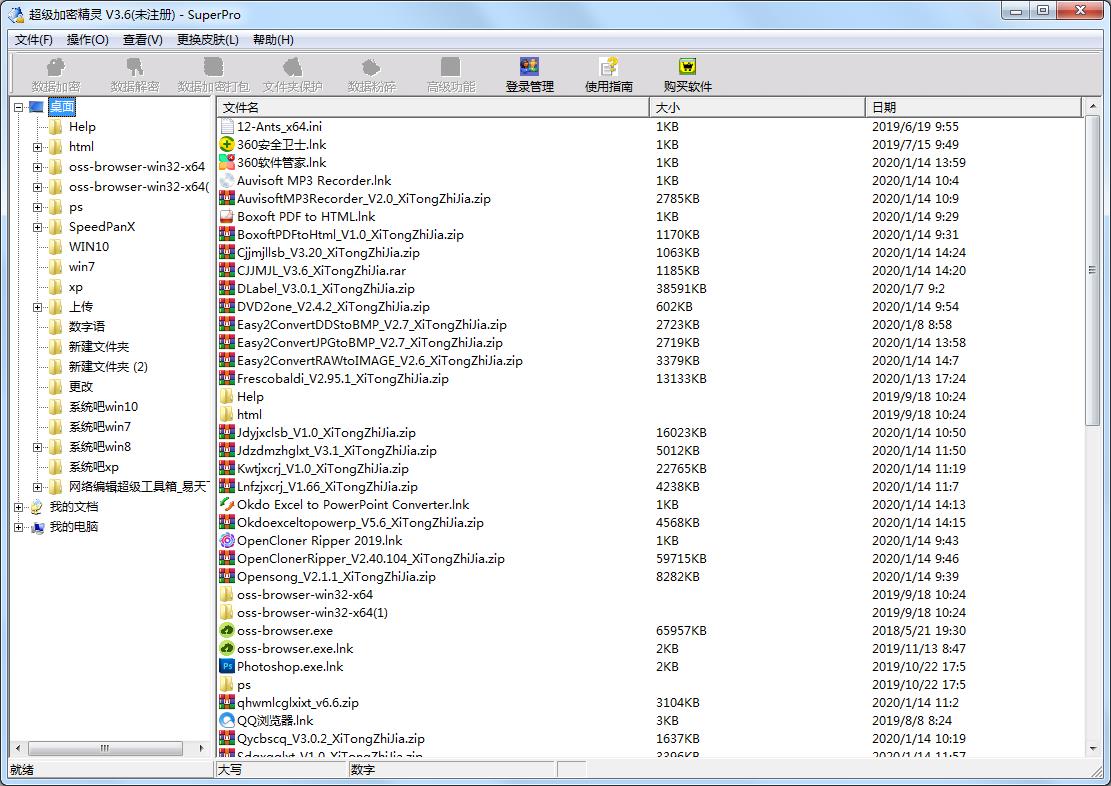The height and width of the screenshot is (786, 1111).
Task: Select the Okdo Excel to PowerPoint Converter.lnk icon
Action: [227, 505]
